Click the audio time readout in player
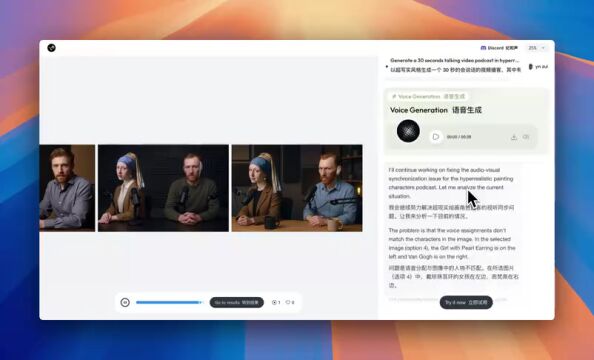The height and width of the screenshot is (360, 594). [459, 137]
